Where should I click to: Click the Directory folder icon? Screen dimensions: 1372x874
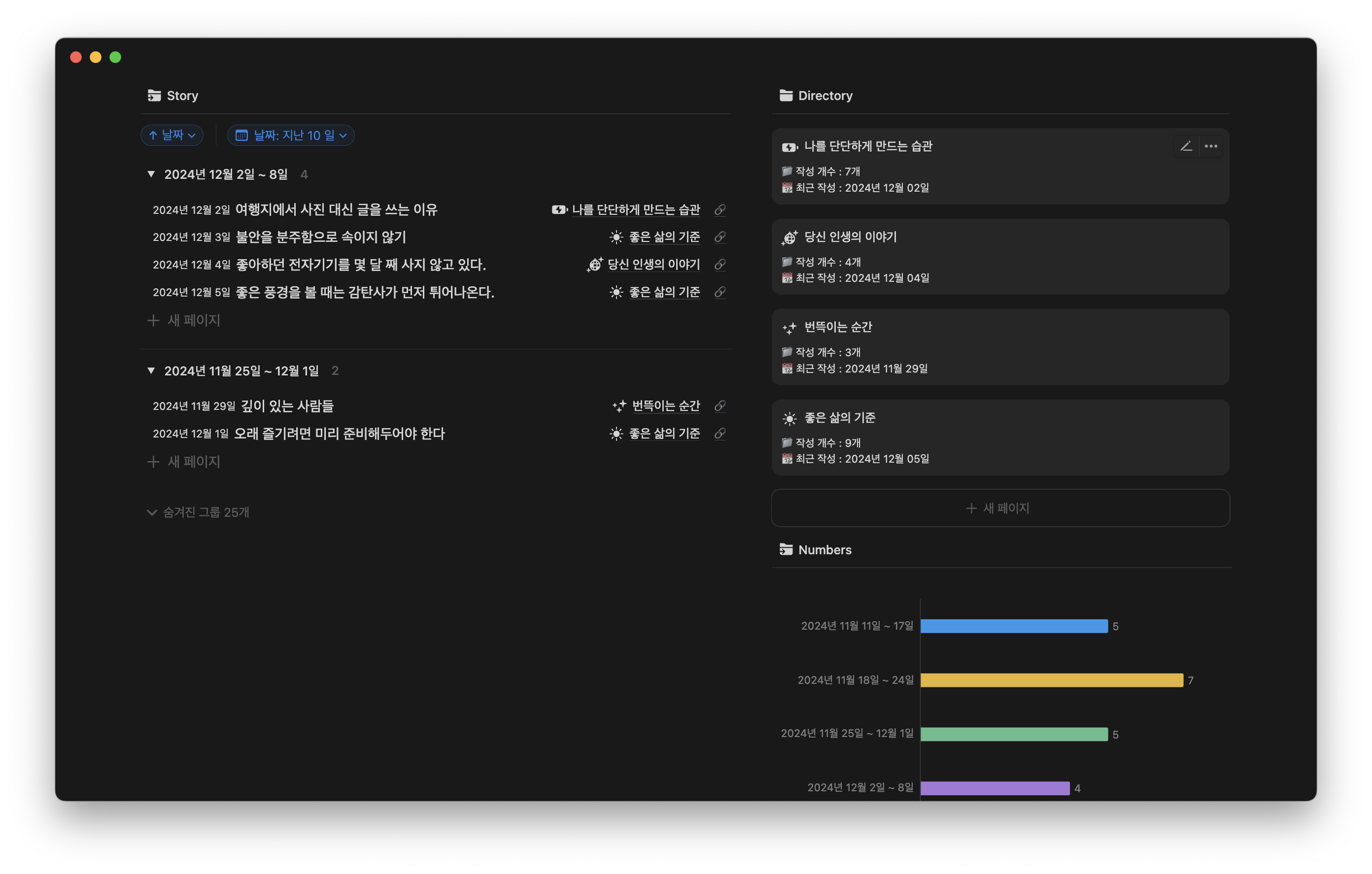(x=786, y=95)
